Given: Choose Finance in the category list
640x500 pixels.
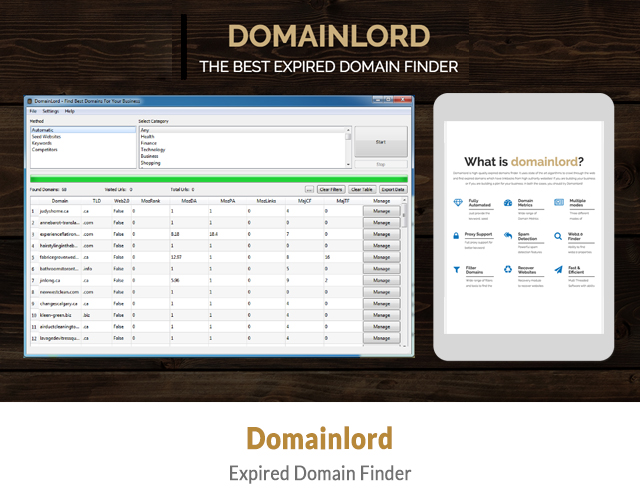Looking at the screenshot, I should pos(149,143).
